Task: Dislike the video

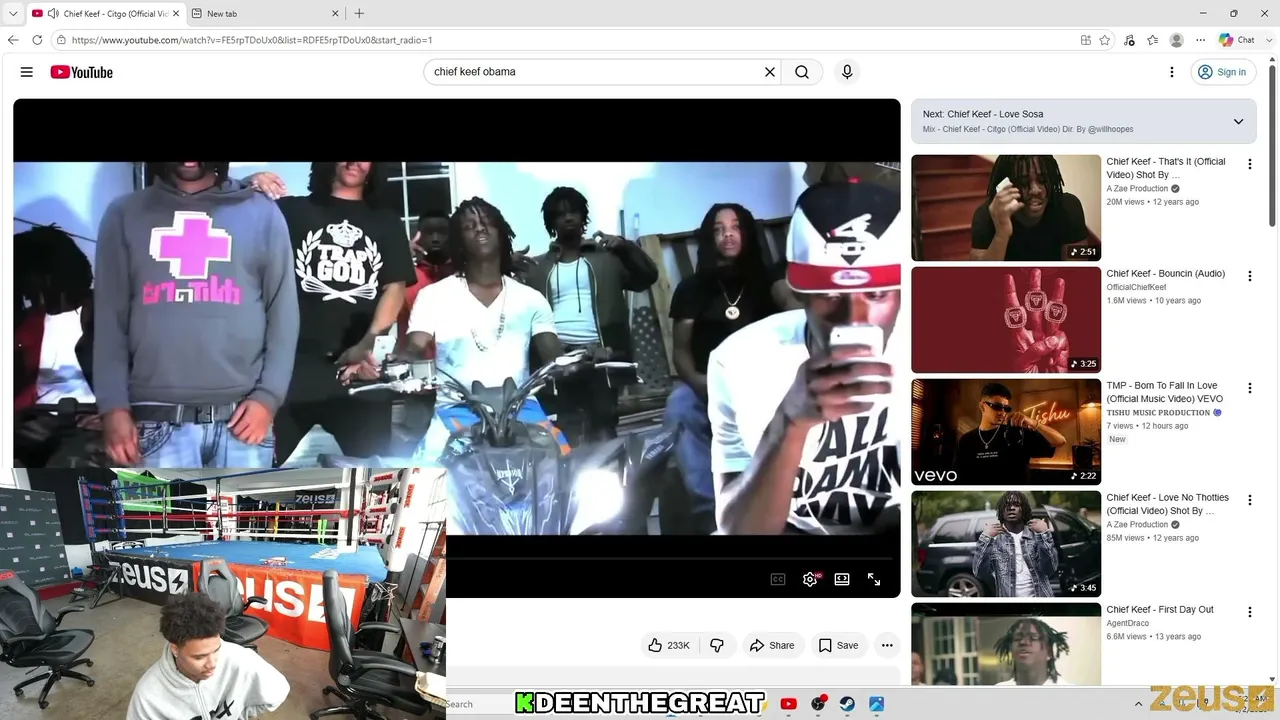Action: click(x=717, y=645)
